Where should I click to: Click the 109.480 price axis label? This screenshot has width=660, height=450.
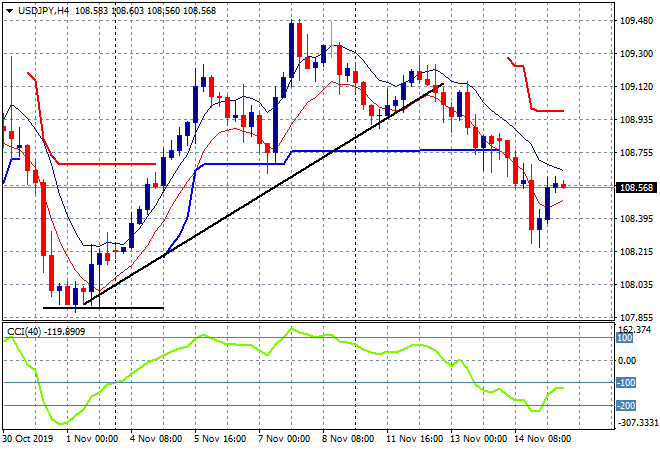(636, 21)
